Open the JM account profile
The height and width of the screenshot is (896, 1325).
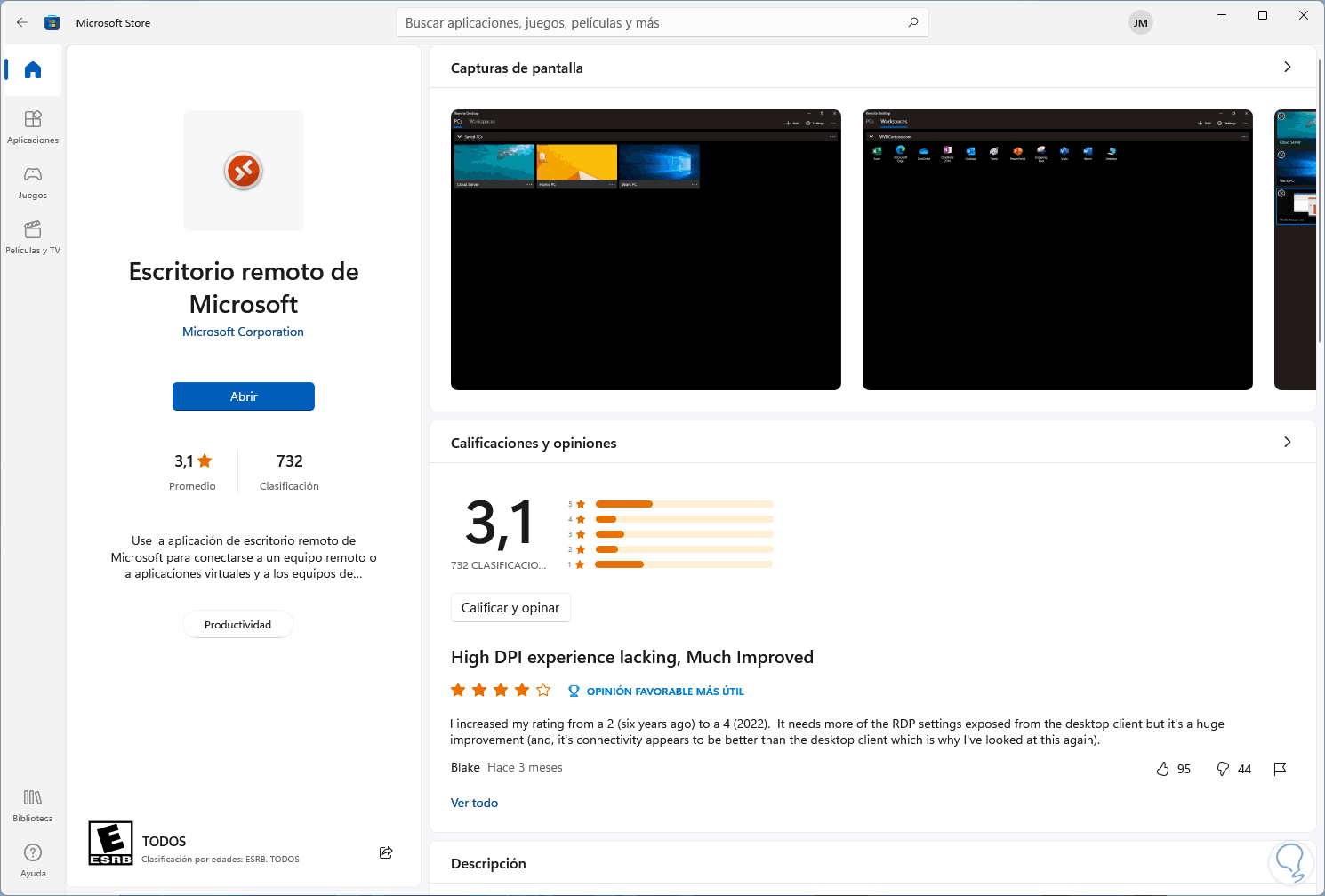[1140, 23]
